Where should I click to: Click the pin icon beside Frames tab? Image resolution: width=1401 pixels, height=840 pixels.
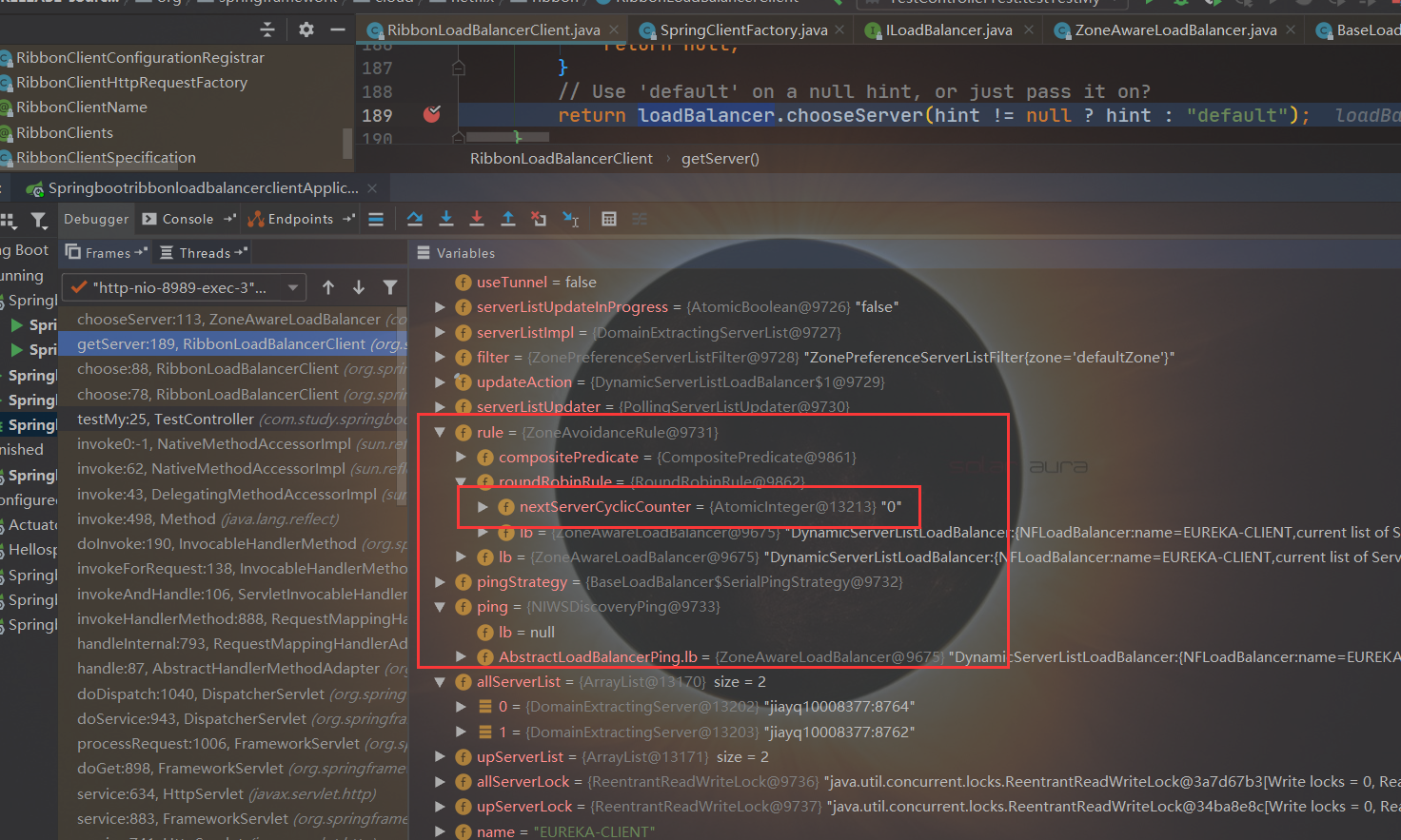point(141,252)
